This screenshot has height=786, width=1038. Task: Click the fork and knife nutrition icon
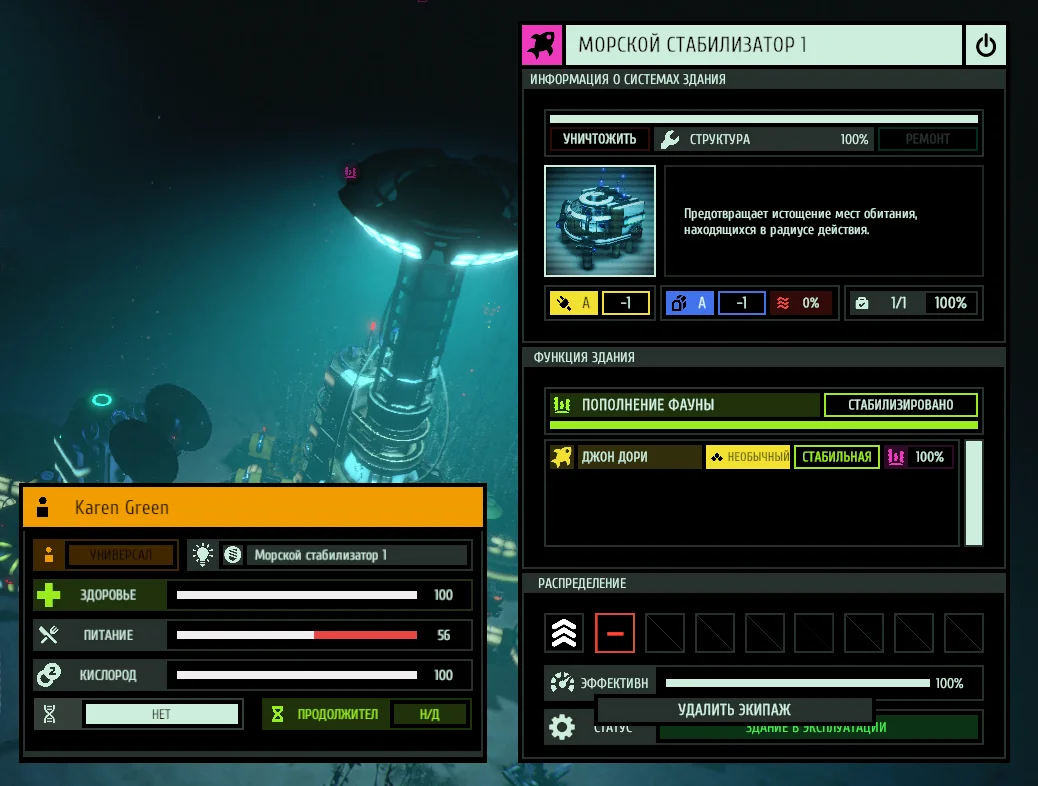point(48,635)
